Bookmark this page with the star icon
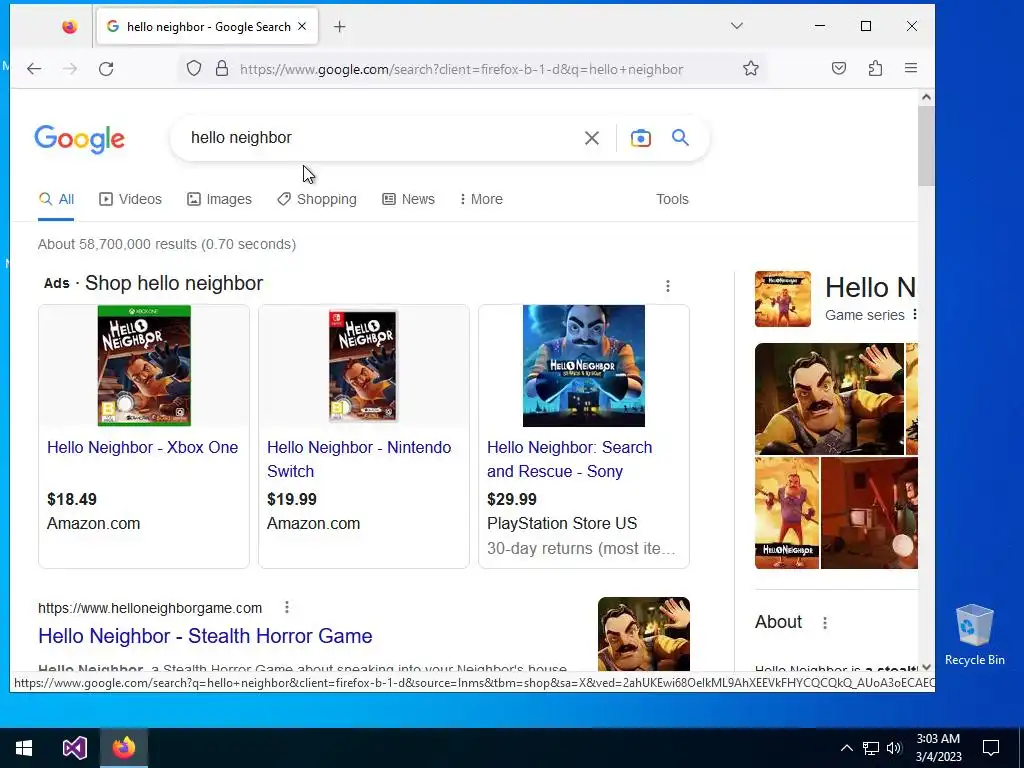1024x768 pixels. [751, 69]
